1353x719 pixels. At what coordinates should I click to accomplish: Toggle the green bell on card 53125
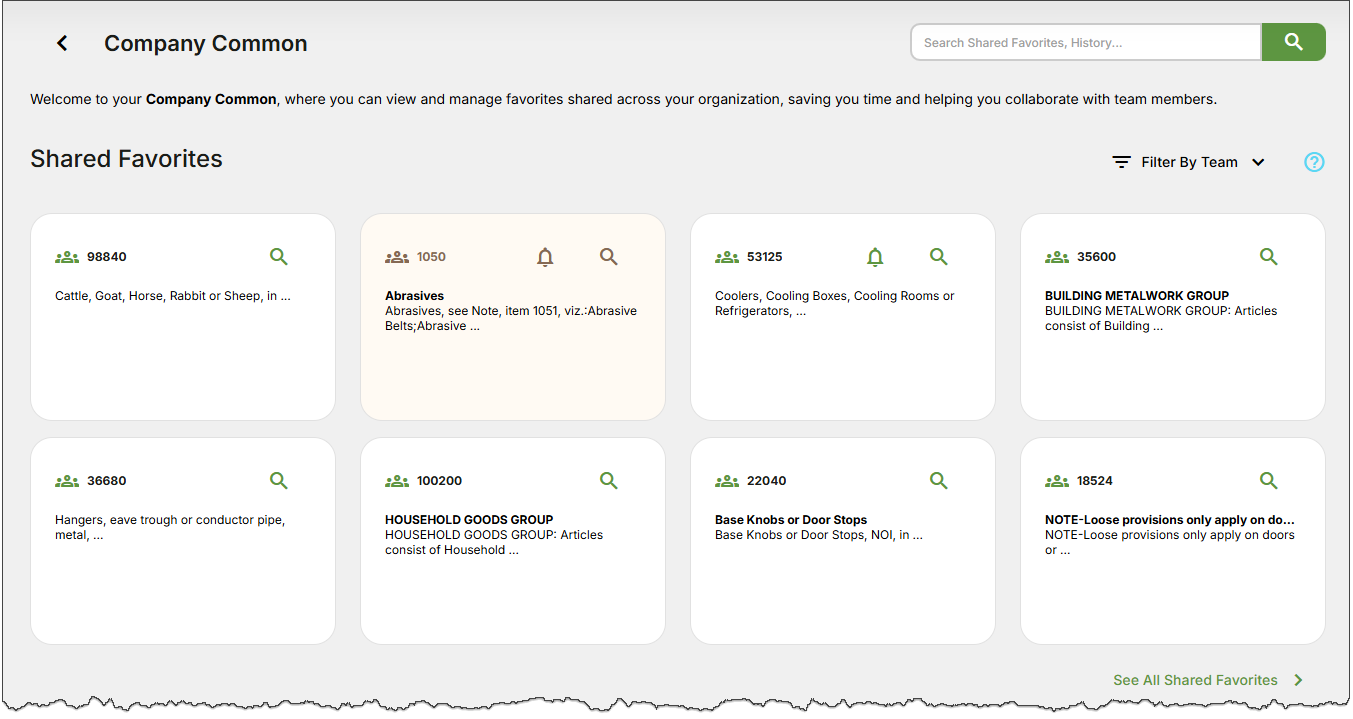(875, 257)
